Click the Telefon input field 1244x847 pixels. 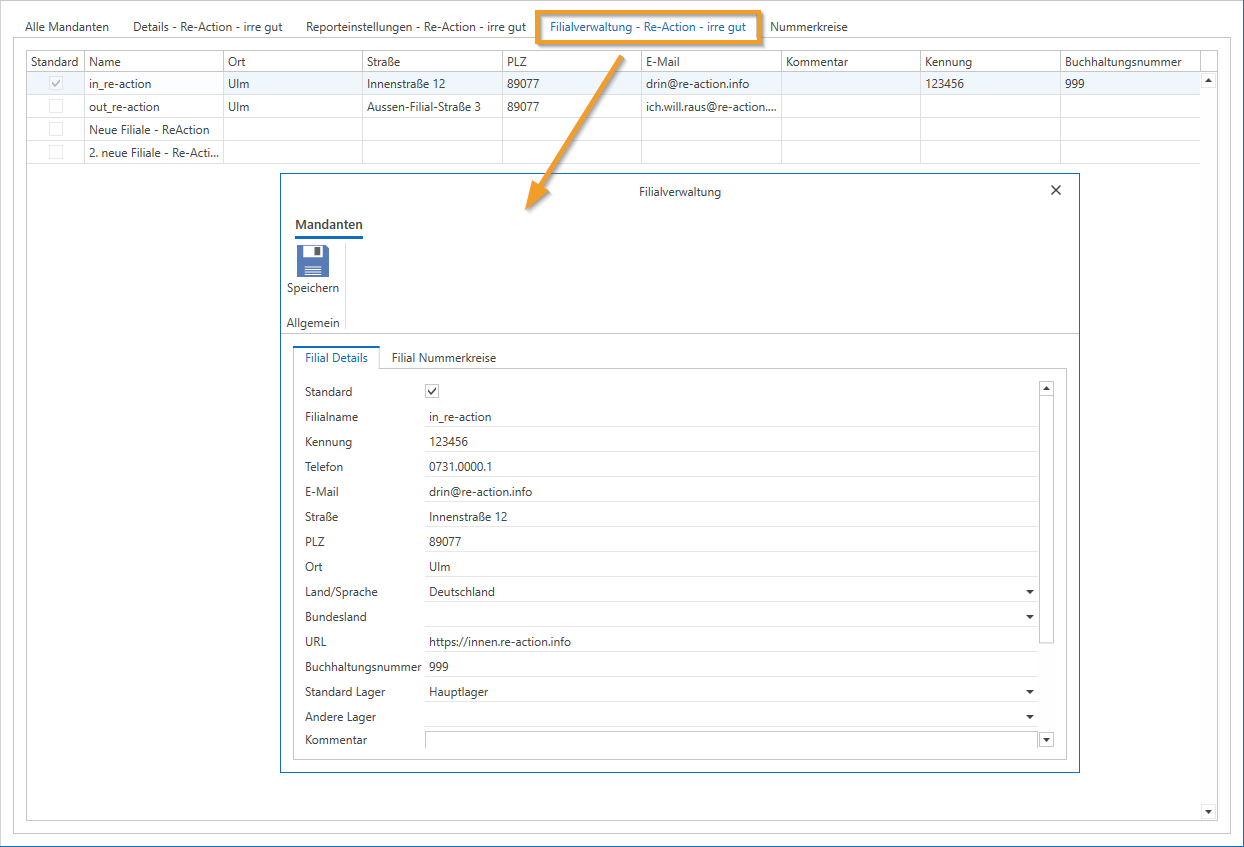[730, 467]
